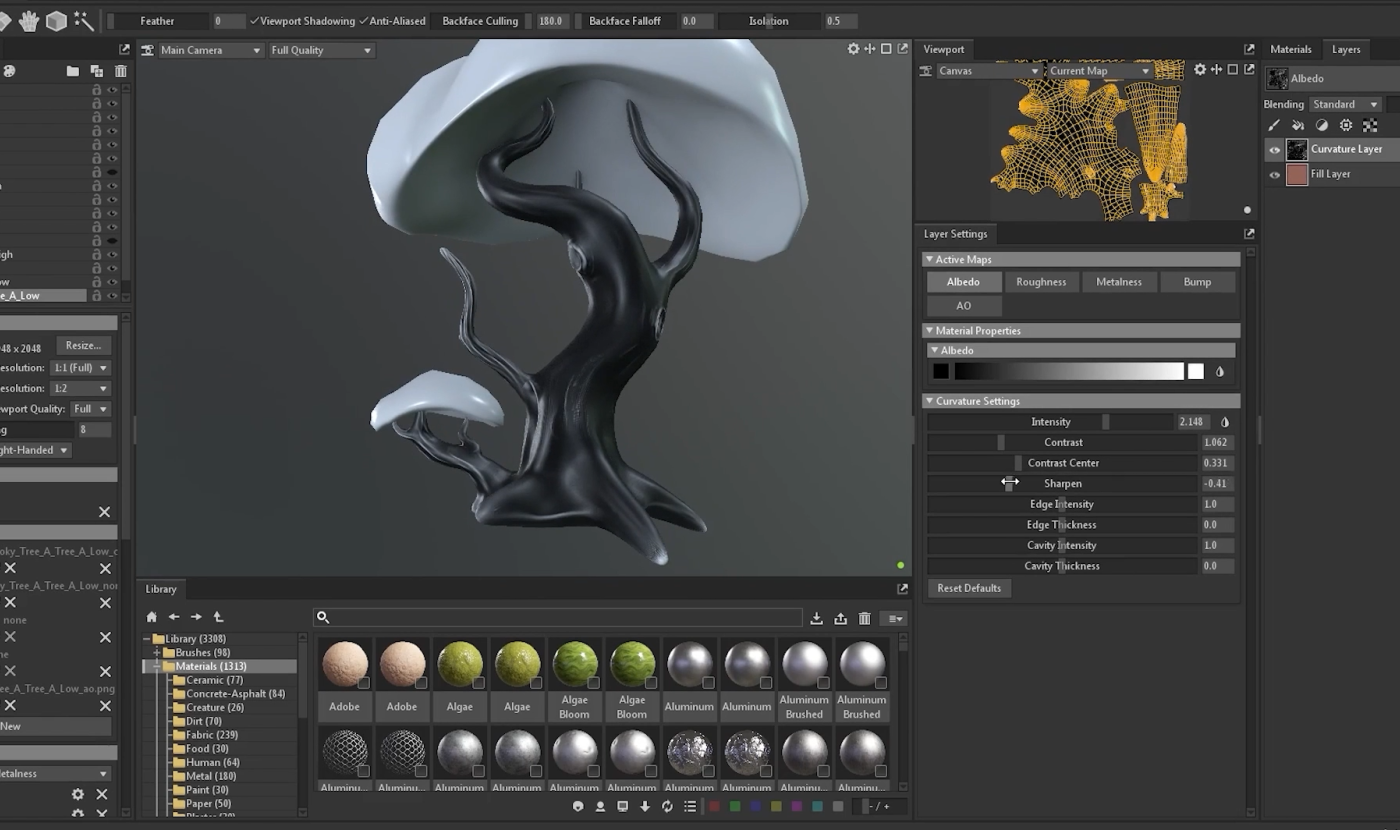Click the Reset Defaults button
1400x830 pixels.
(x=968, y=588)
